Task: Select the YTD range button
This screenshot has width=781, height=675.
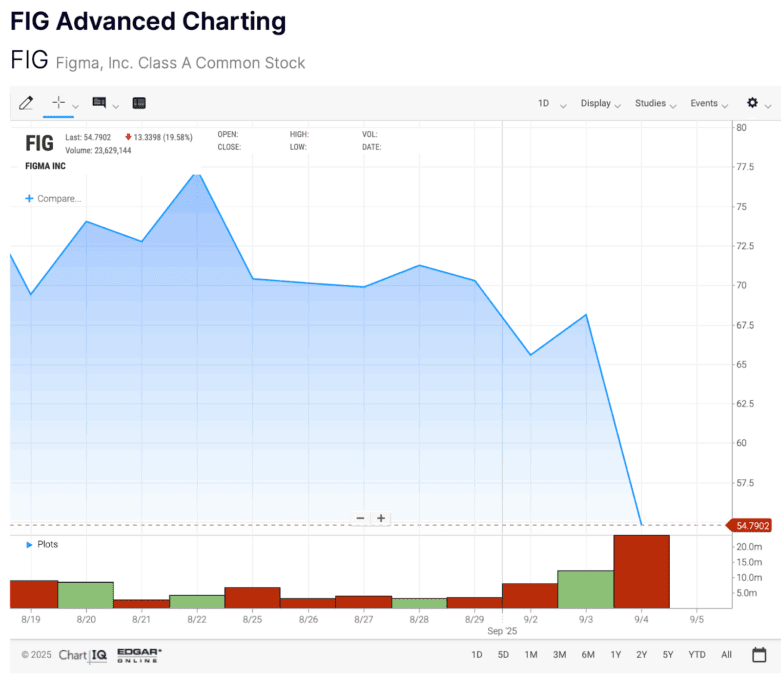Action: (x=697, y=655)
